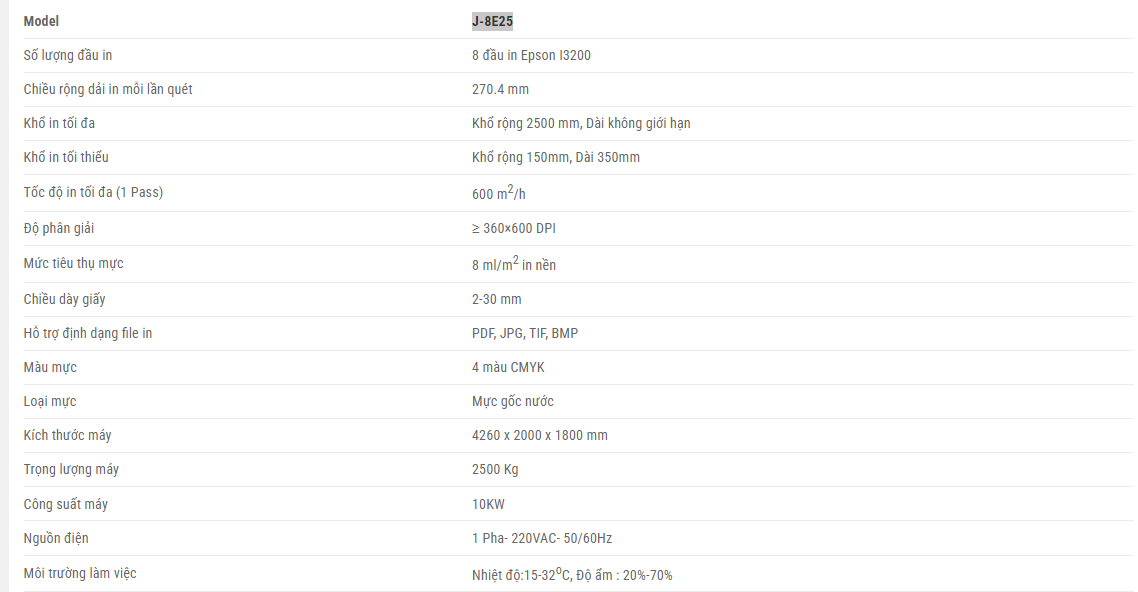The height and width of the screenshot is (592, 1138).
Task: Click the "Loại mực" row label
Action: pyautogui.click(x=50, y=401)
